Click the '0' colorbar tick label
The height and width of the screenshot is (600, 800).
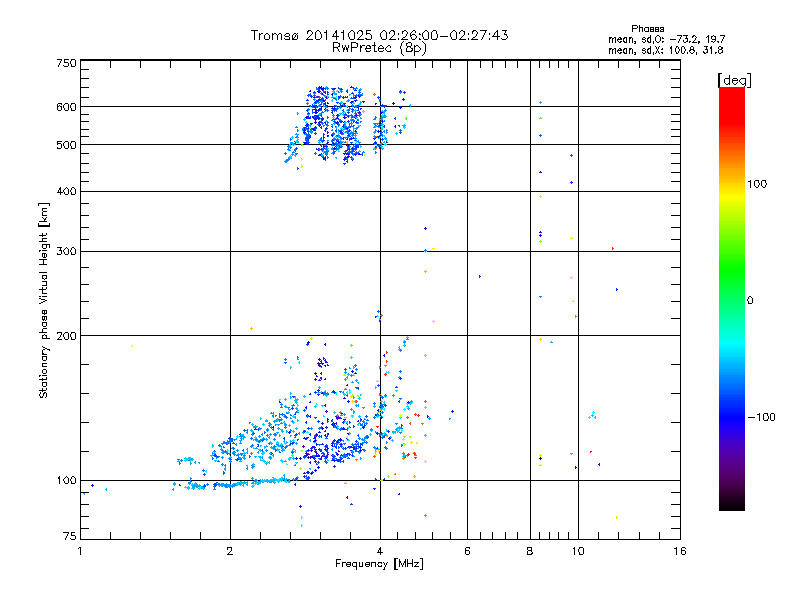pyautogui.click(x=750, y=301)
